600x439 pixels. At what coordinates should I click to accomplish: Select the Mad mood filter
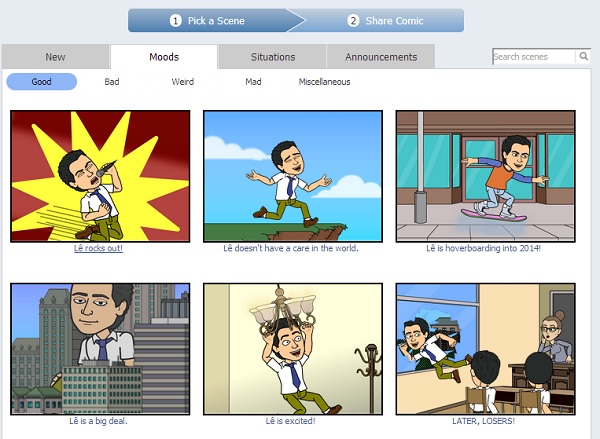click(253, 82)
